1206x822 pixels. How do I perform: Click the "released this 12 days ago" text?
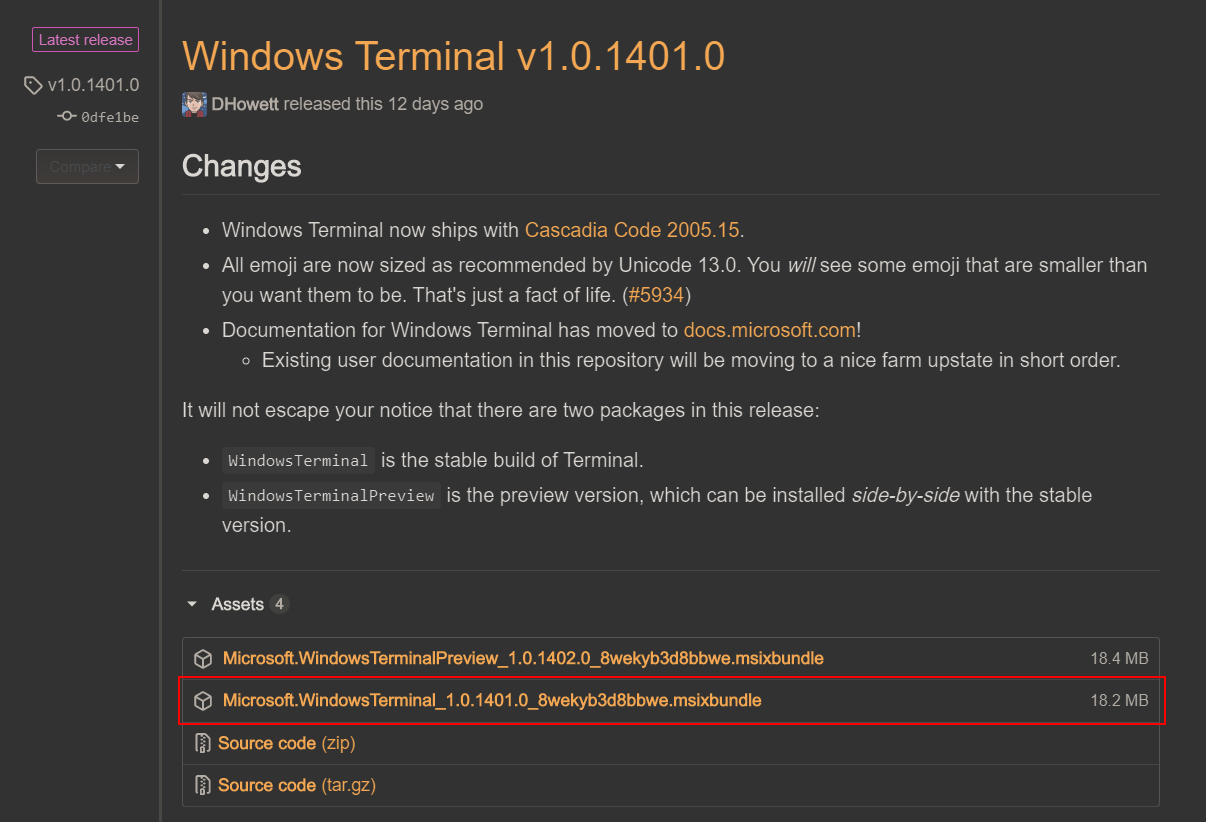tap(383, 104)
